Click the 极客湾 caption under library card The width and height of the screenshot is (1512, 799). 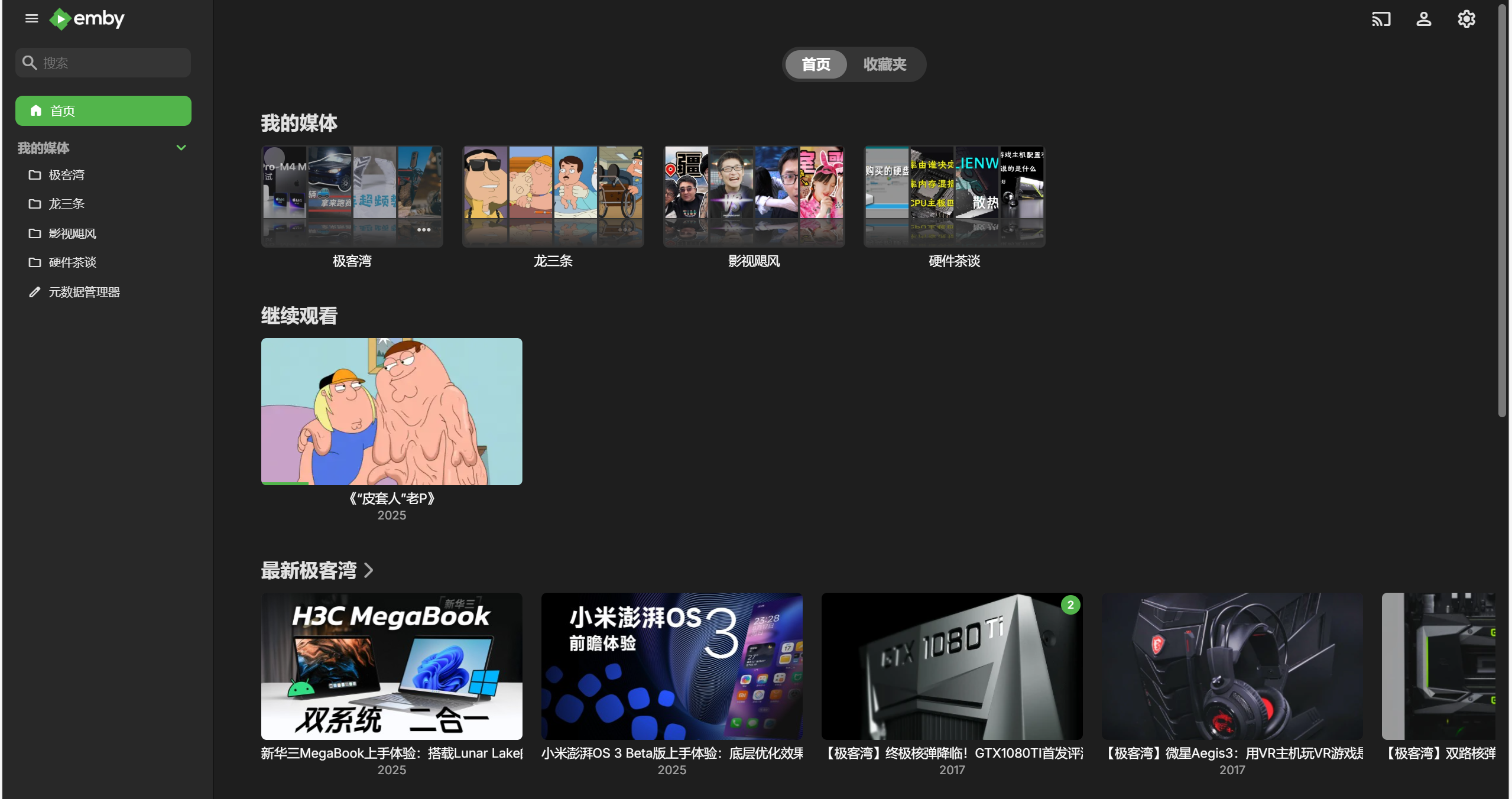point(352,261)
